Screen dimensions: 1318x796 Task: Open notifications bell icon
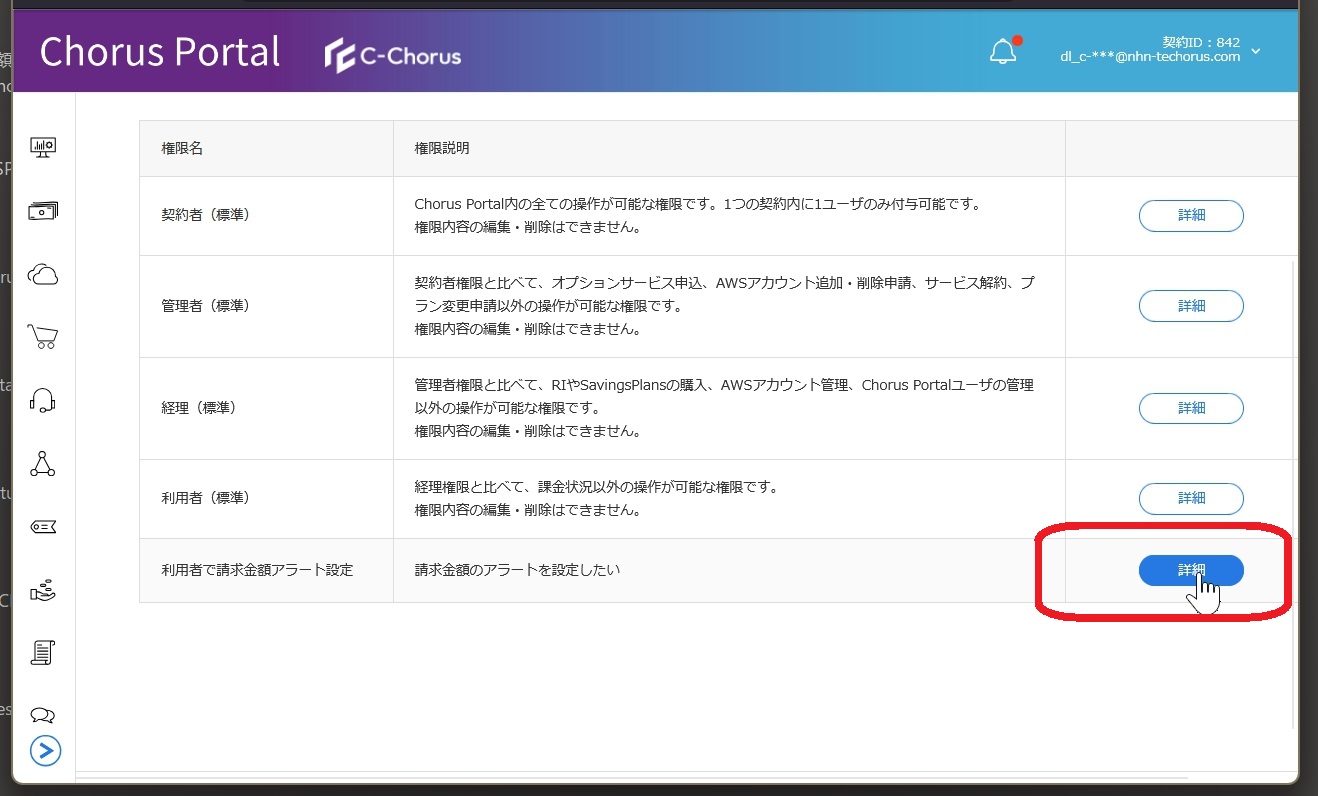pos(1004,51)
